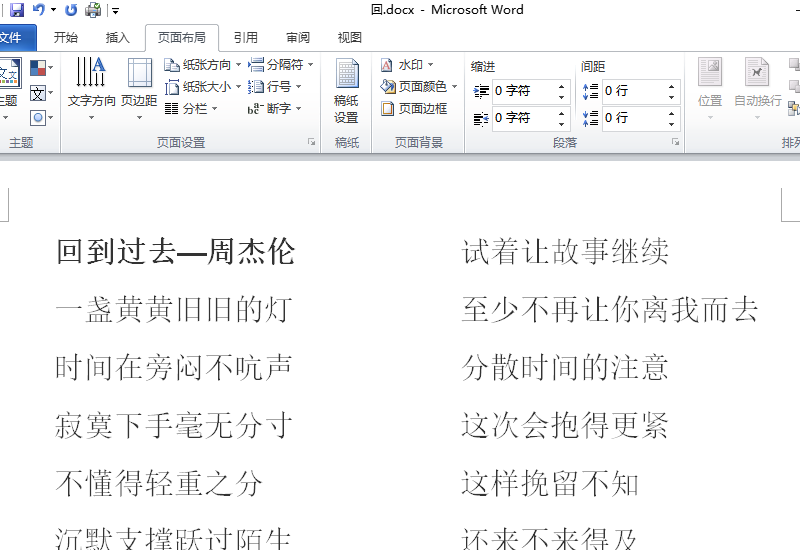Click the right indent icon
The height and width of the screenshot is (550, 800).
(x=481, y=118)
